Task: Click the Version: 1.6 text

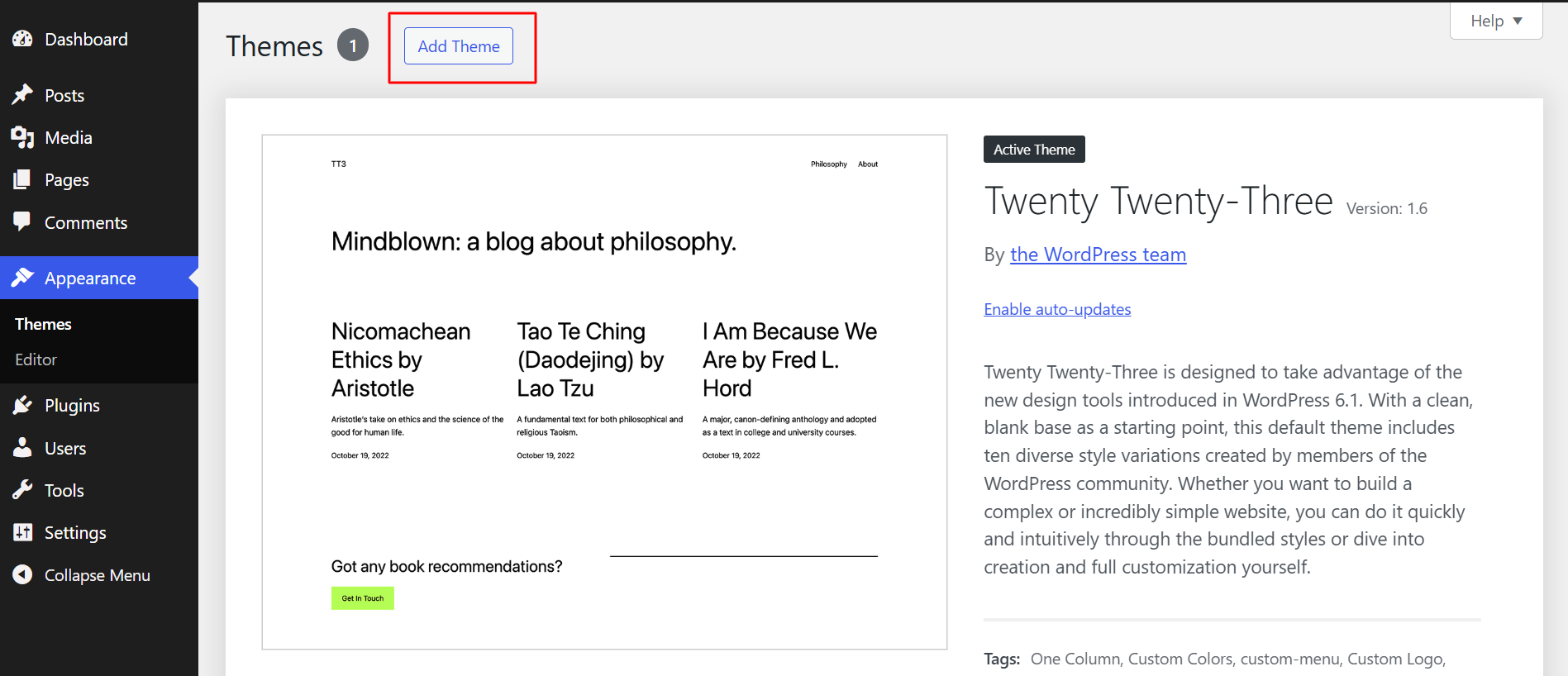Action: (x=1387, y=208)
